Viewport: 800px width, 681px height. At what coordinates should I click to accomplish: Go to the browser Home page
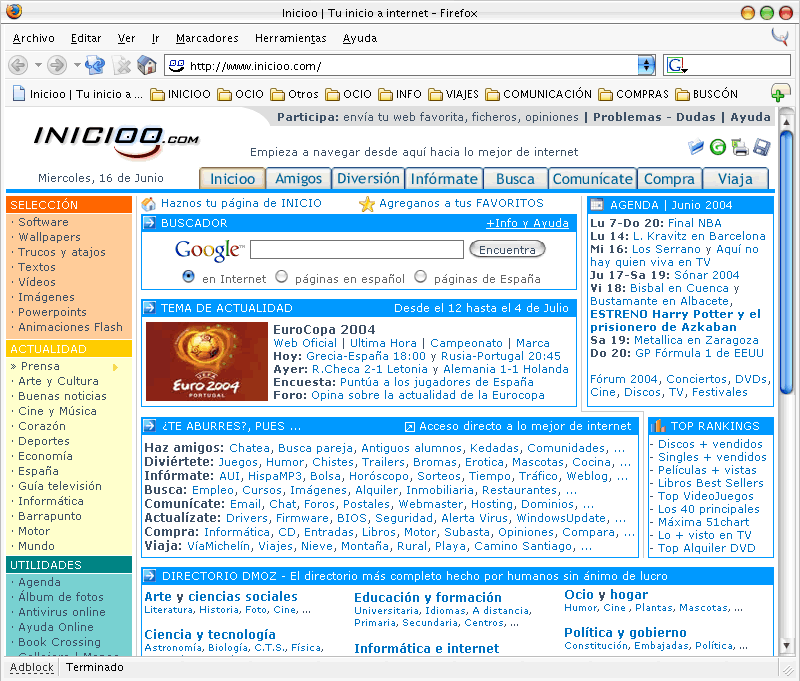click(147, 65)
